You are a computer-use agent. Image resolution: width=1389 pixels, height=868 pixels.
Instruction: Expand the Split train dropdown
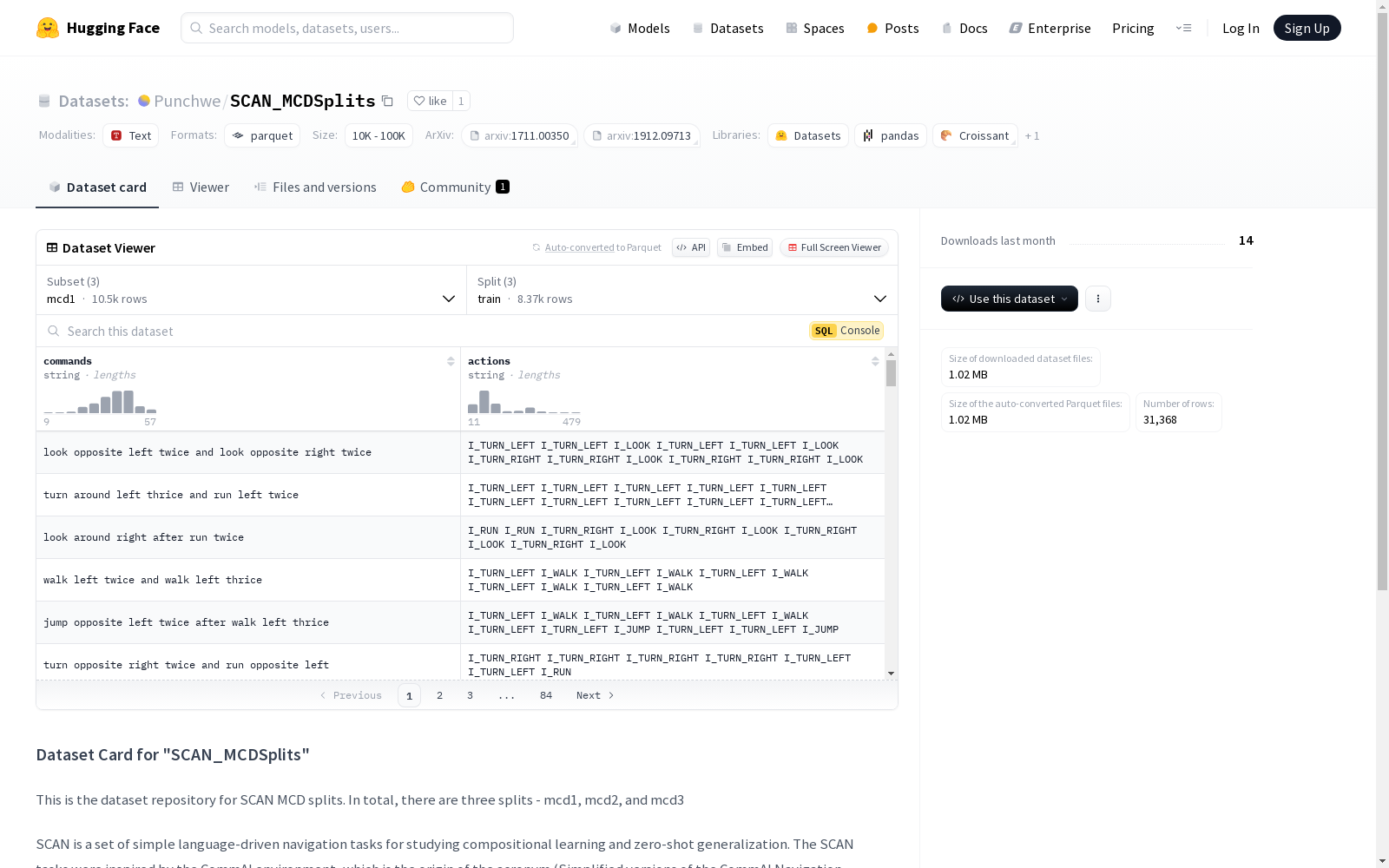[x=682, y=290]
